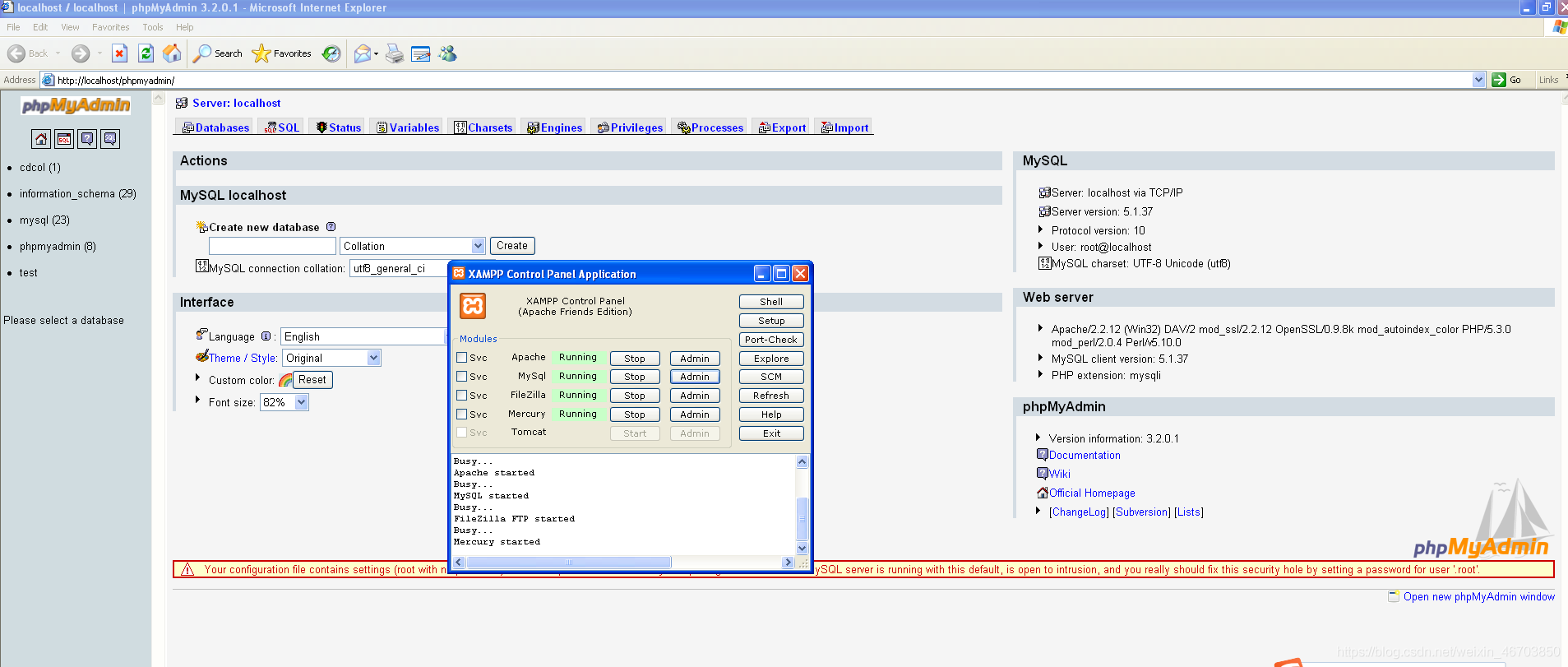Click the XAMPP log vertical scrollbar thumb

tap(803, 518)
